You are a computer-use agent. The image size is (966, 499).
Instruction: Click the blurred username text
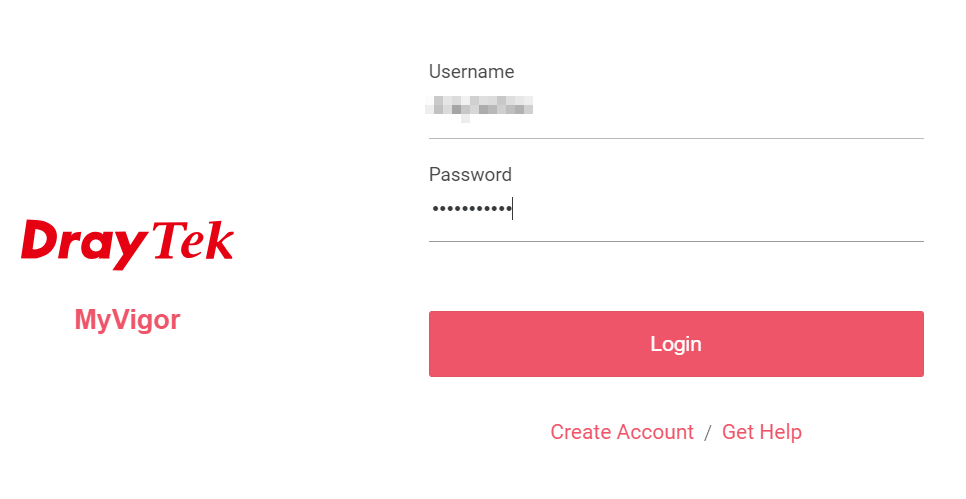click(479, 107)
